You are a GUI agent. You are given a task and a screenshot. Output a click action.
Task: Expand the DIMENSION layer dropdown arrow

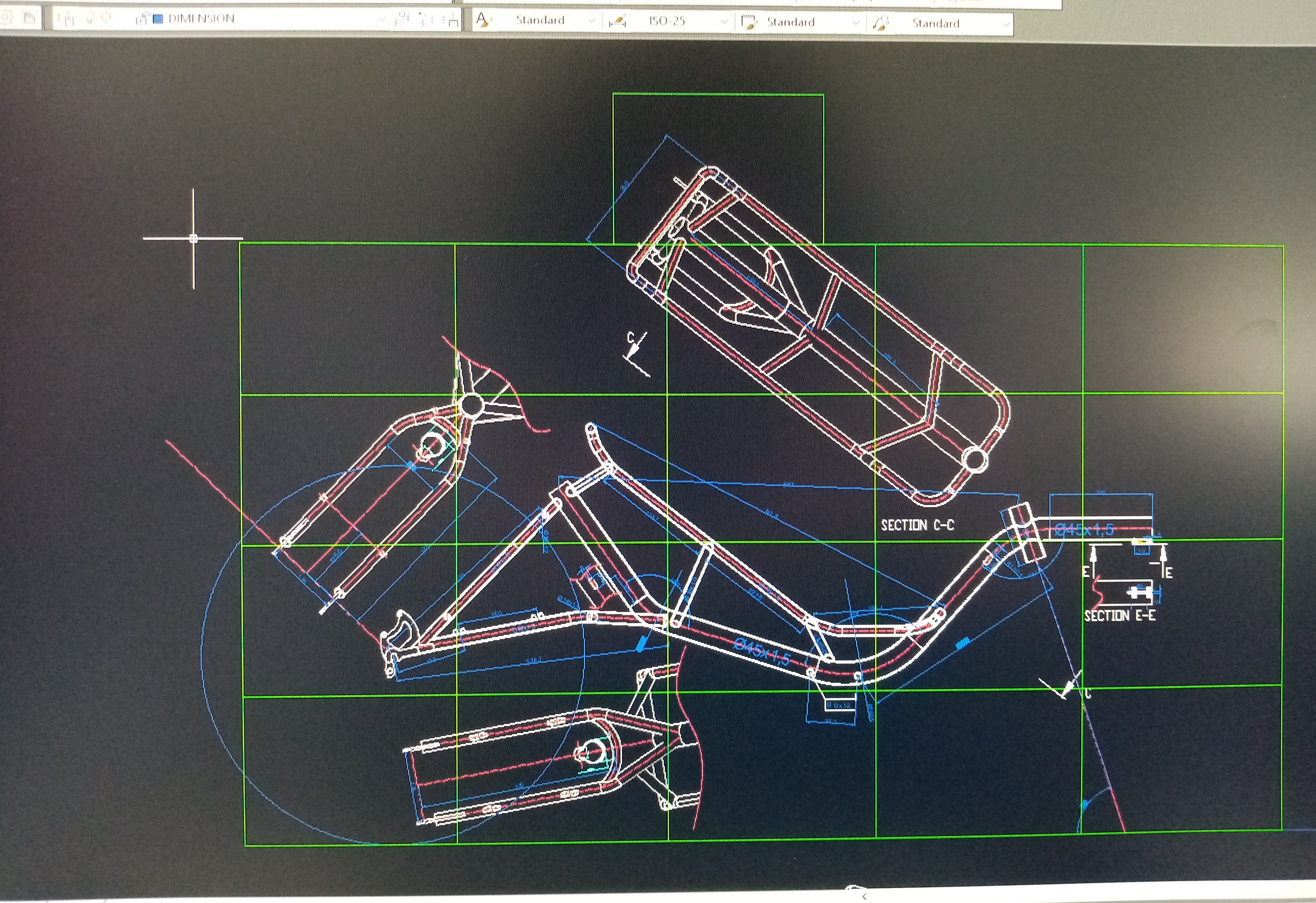[x=382, y=19]
